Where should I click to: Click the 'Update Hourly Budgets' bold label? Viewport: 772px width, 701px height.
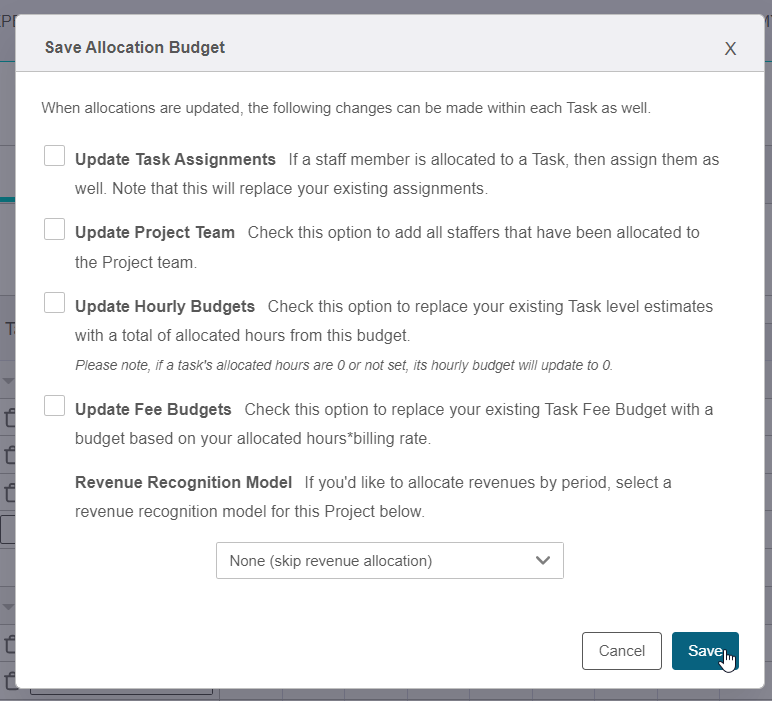click(x=165, y=306)
